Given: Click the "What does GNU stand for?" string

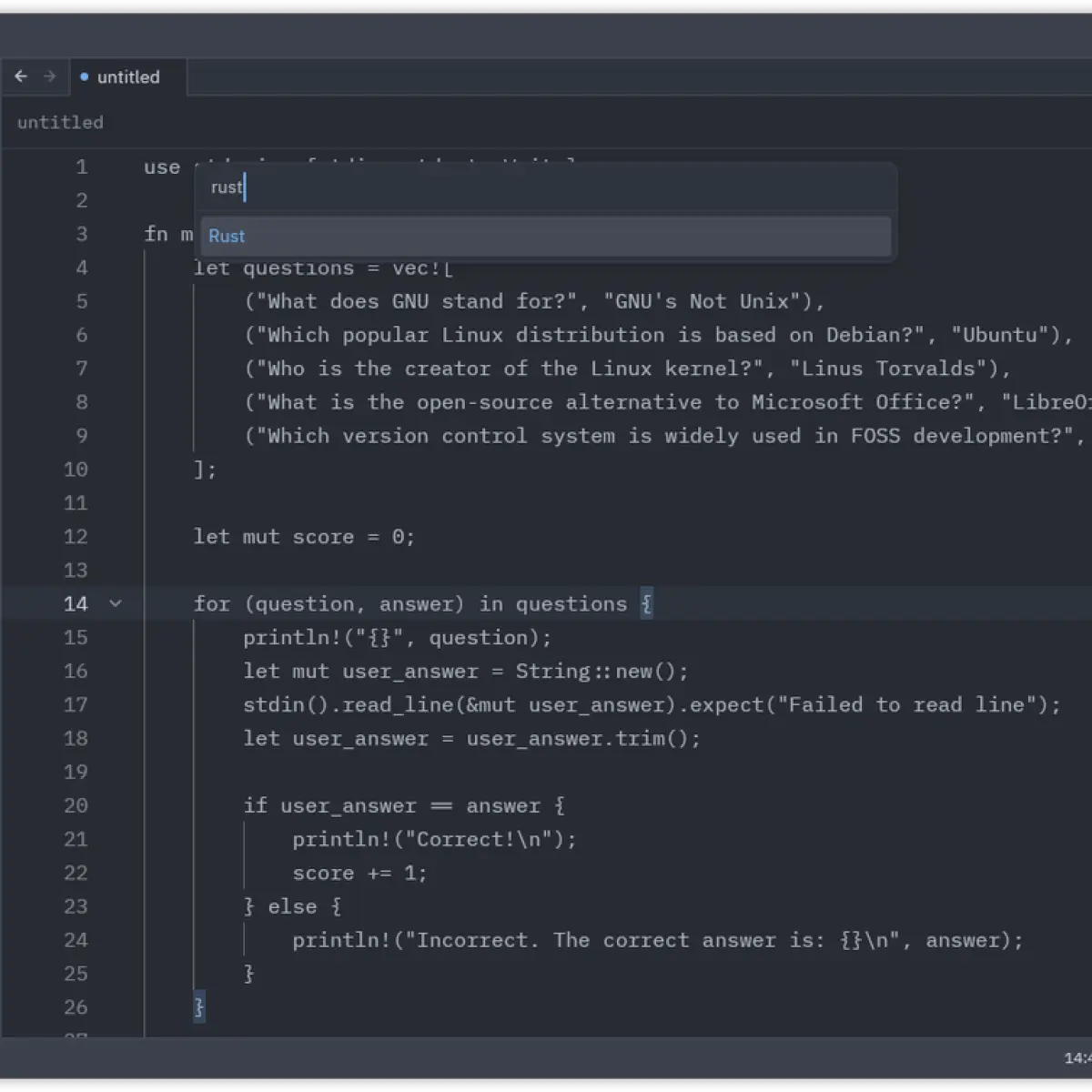Looking at the screenshot, I should coord(417,301).
